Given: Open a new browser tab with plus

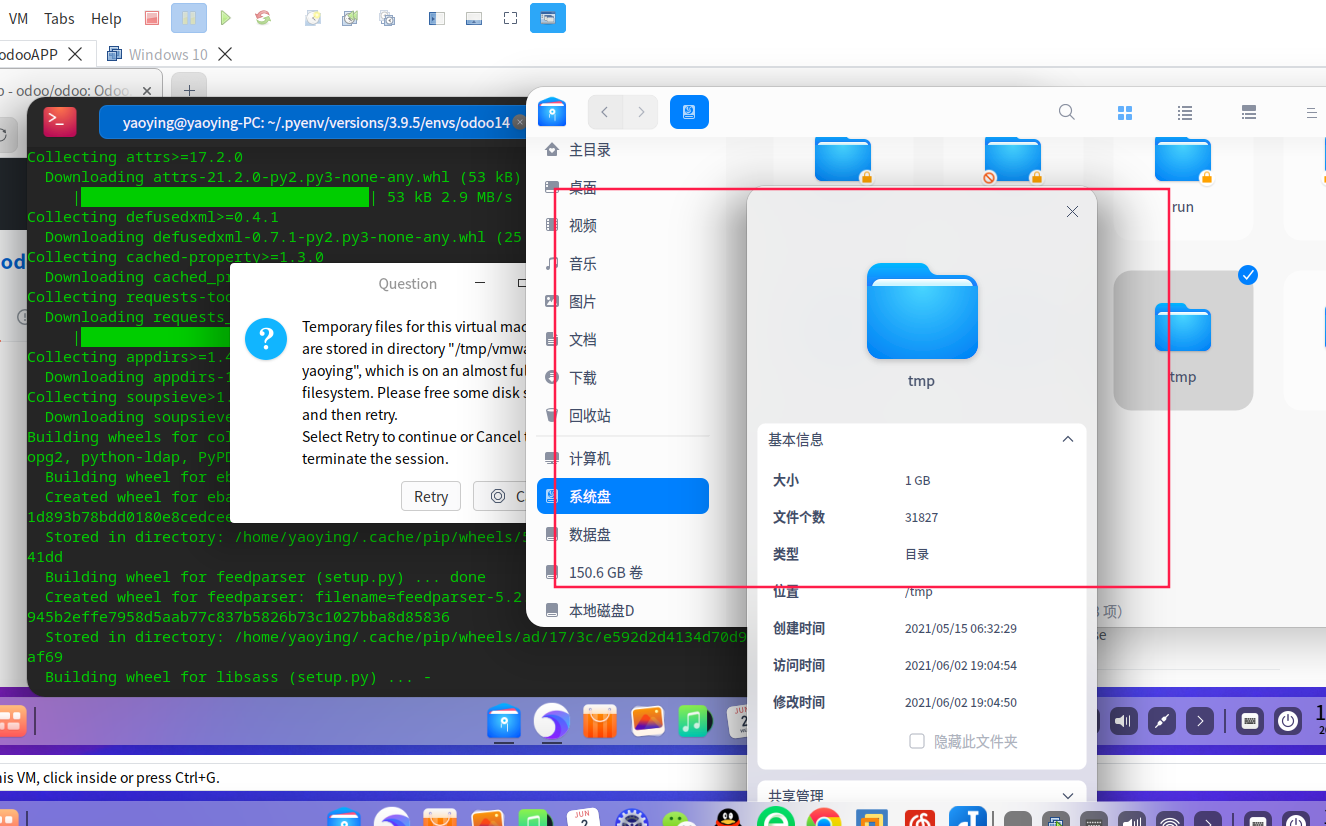Looking at the screenshot, I should click(189, 90).
